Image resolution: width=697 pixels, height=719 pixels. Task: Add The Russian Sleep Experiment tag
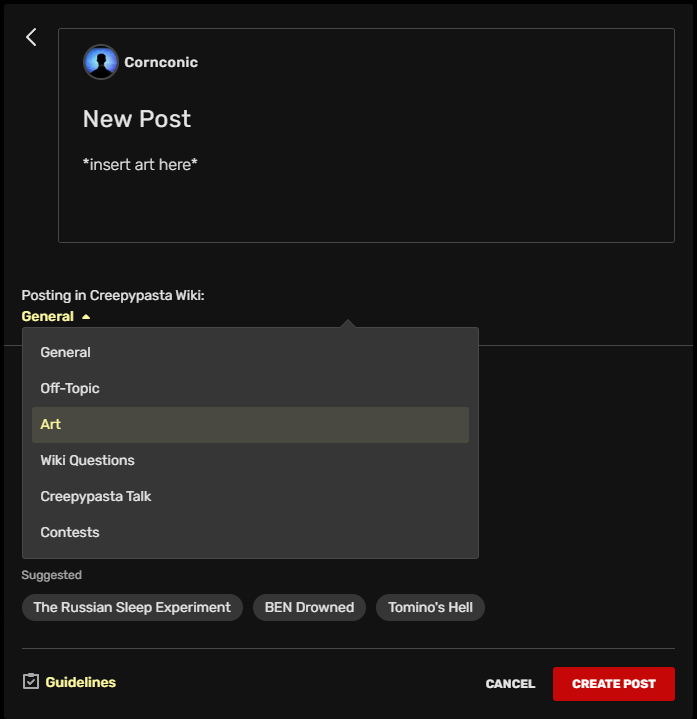pos(132,607)
